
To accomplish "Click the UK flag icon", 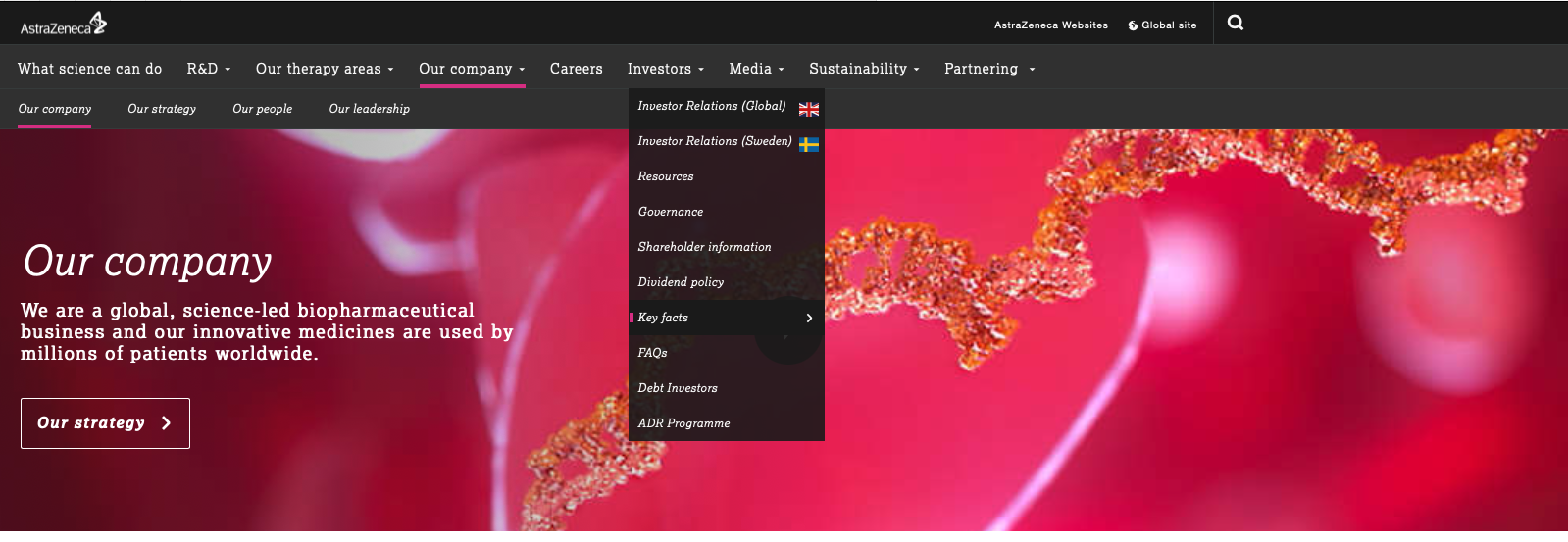I will coord(809,109).
